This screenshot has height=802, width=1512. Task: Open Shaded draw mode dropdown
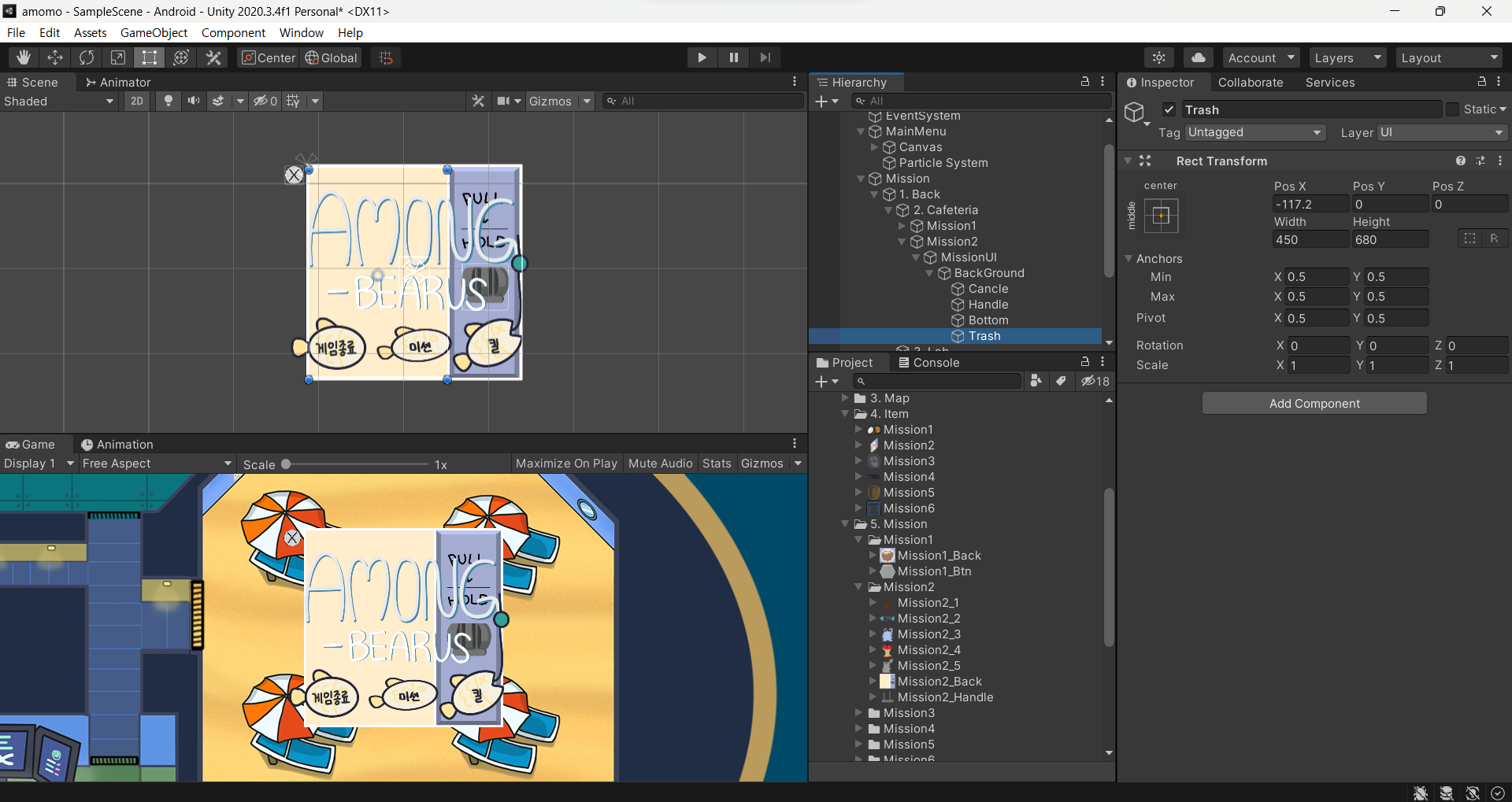coord(59,101)
